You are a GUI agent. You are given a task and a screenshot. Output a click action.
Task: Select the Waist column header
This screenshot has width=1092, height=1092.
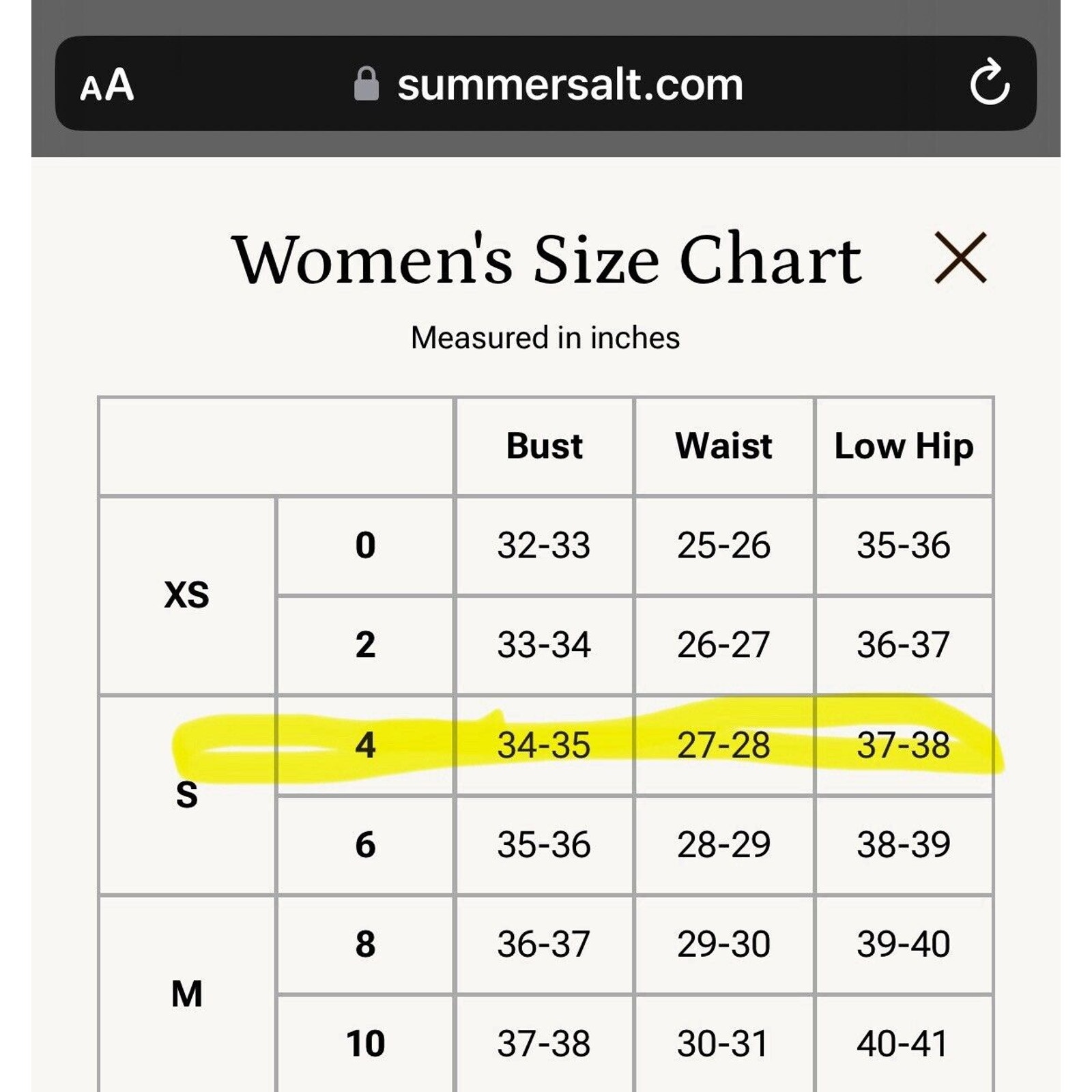724,446
